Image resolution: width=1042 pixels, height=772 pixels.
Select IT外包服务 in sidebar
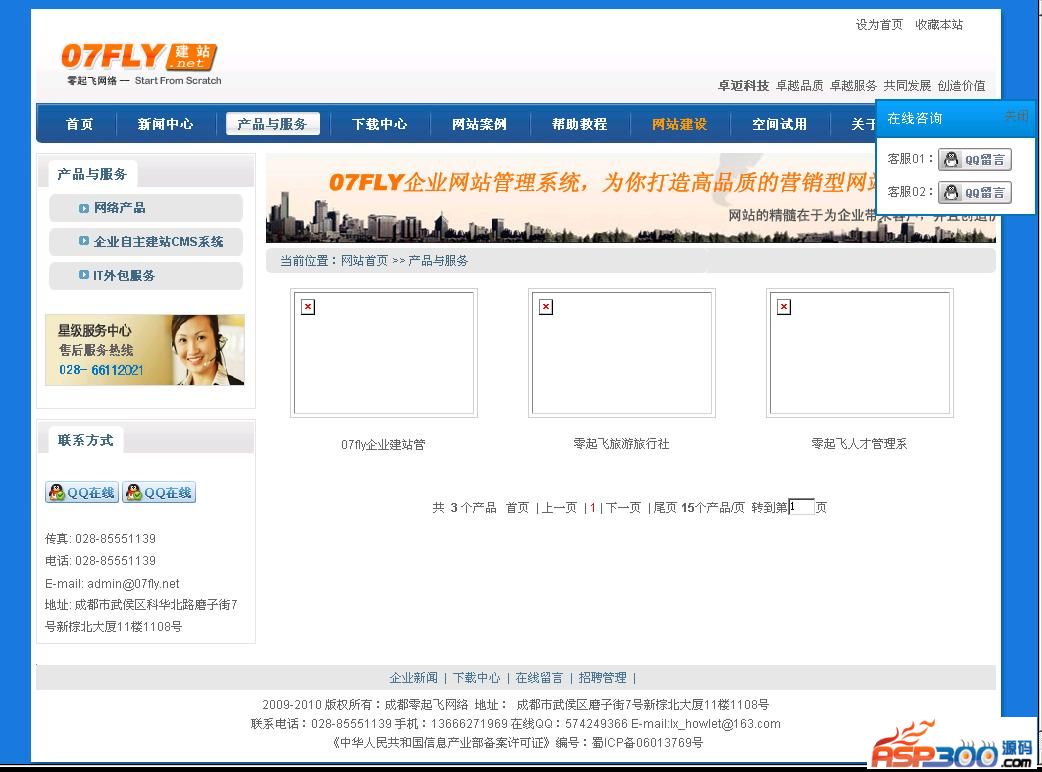(x=146, y=276)
